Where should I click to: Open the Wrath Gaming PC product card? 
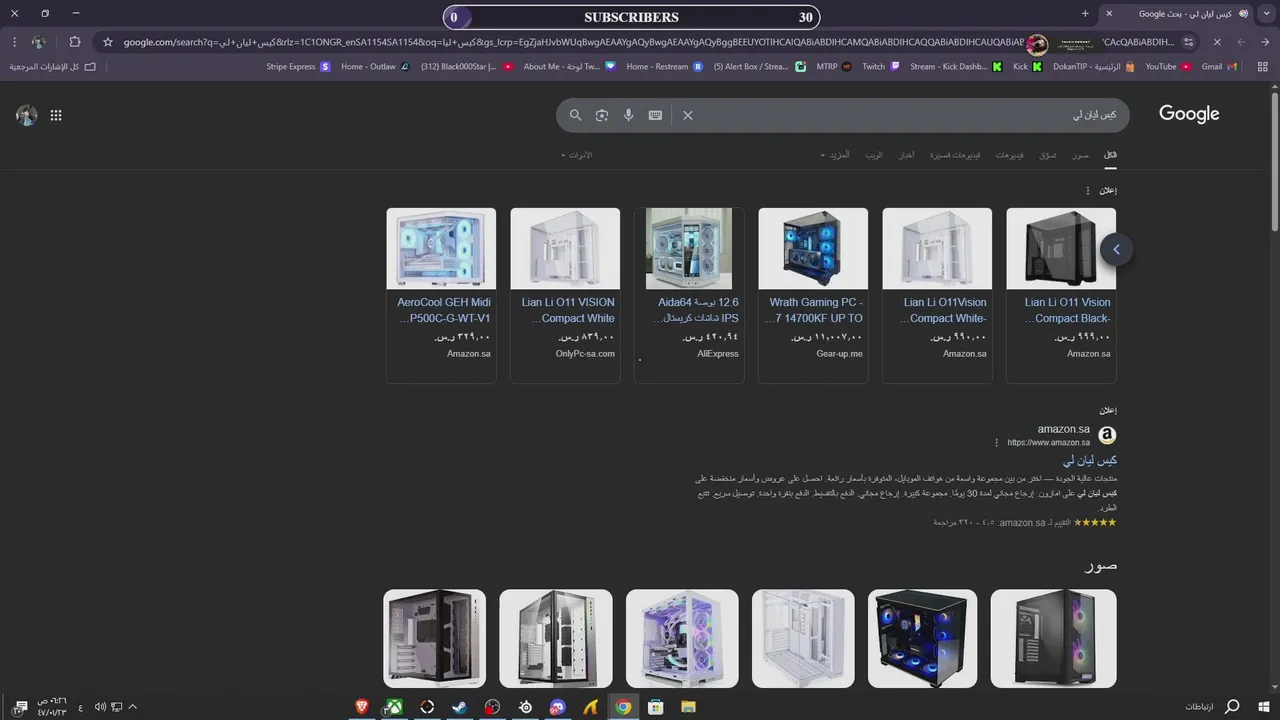coord(813,295)
